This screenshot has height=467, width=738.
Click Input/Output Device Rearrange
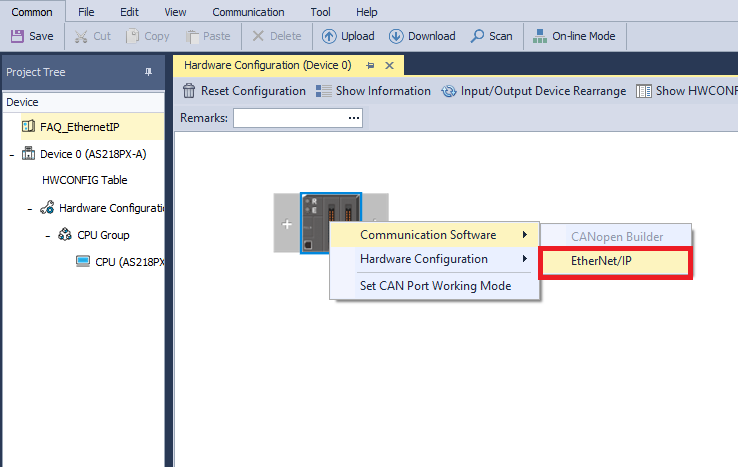point(533,91)
